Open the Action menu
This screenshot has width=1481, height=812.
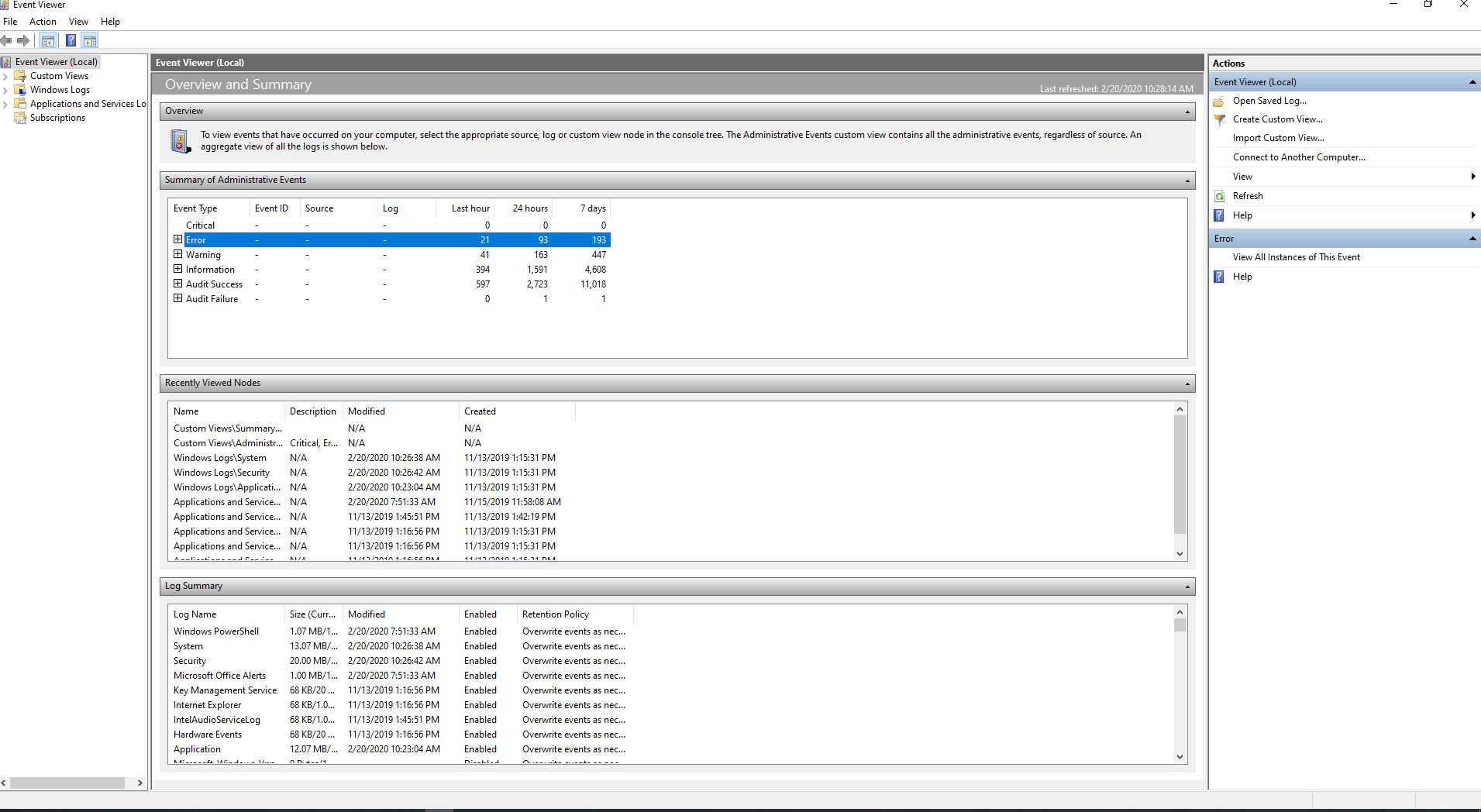[x=43, y=22]
